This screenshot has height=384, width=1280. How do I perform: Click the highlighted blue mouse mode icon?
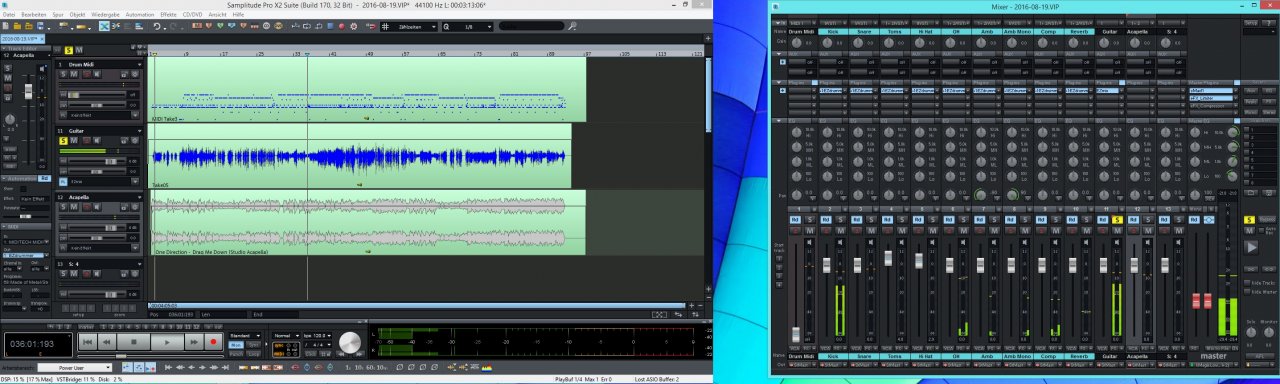tap(104, 26)
